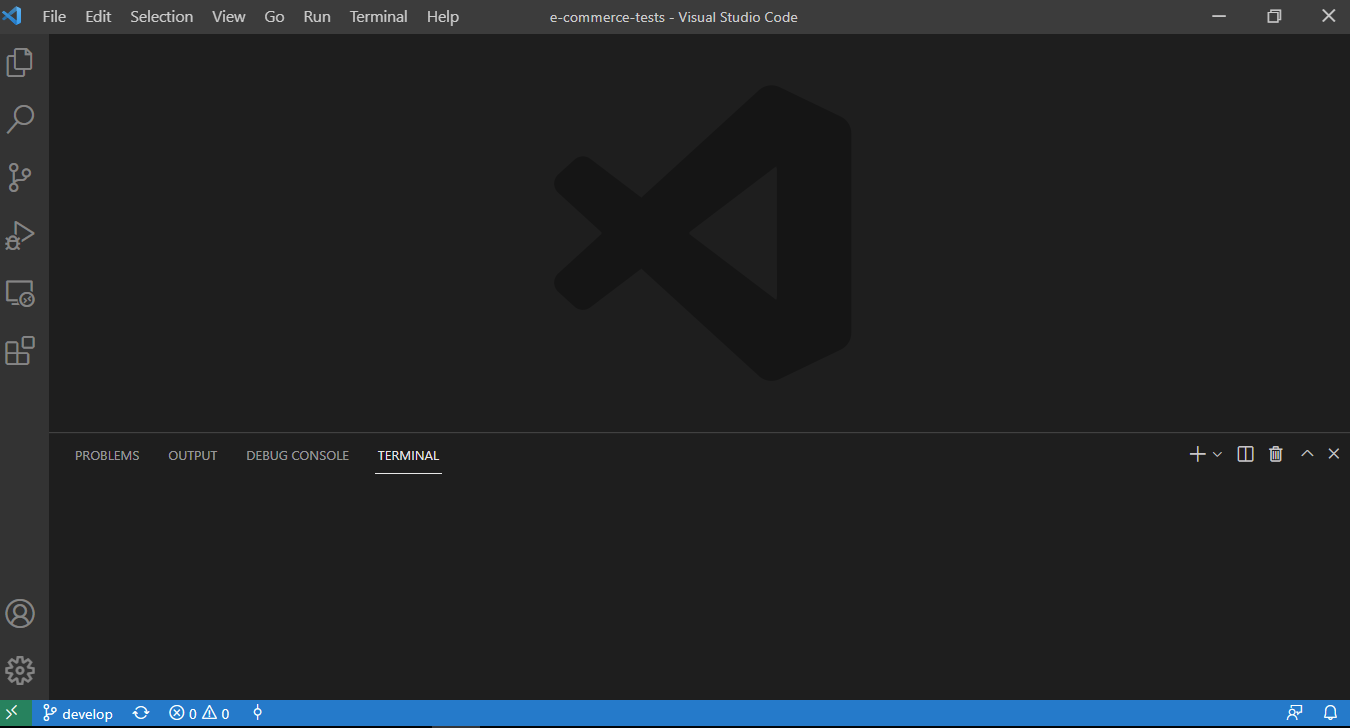Open the Run and Debug view

20,236
